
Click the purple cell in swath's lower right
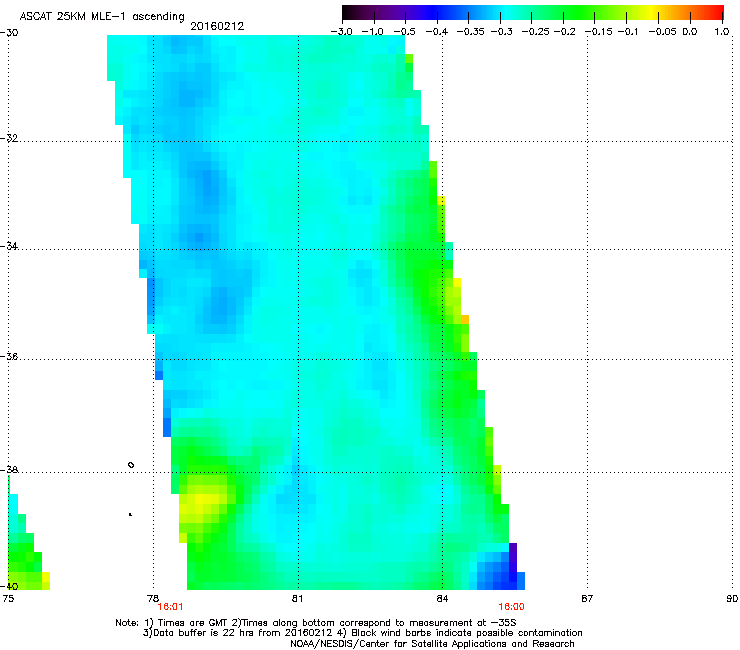513,557
